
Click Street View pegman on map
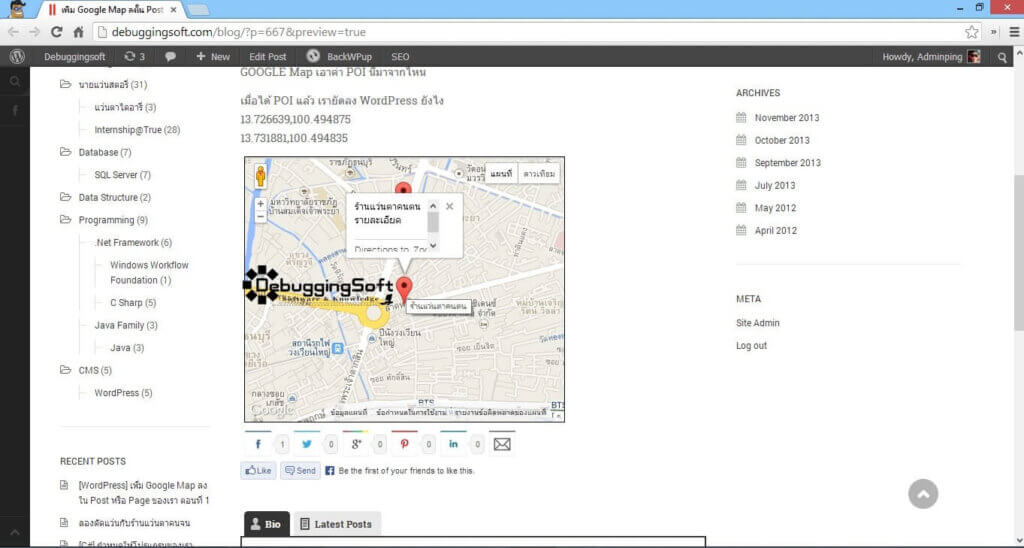(261, 176)
